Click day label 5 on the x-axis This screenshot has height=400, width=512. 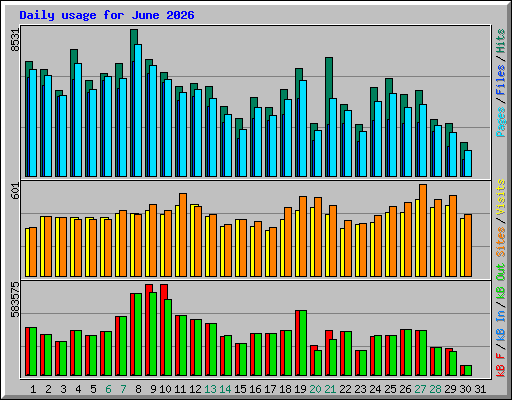93,389
